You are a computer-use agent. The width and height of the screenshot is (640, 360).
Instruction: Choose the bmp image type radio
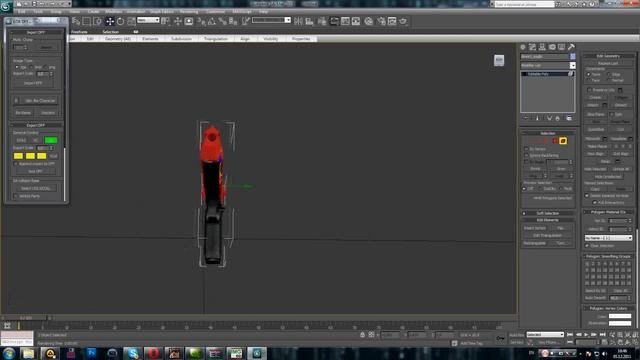point(32,67)
